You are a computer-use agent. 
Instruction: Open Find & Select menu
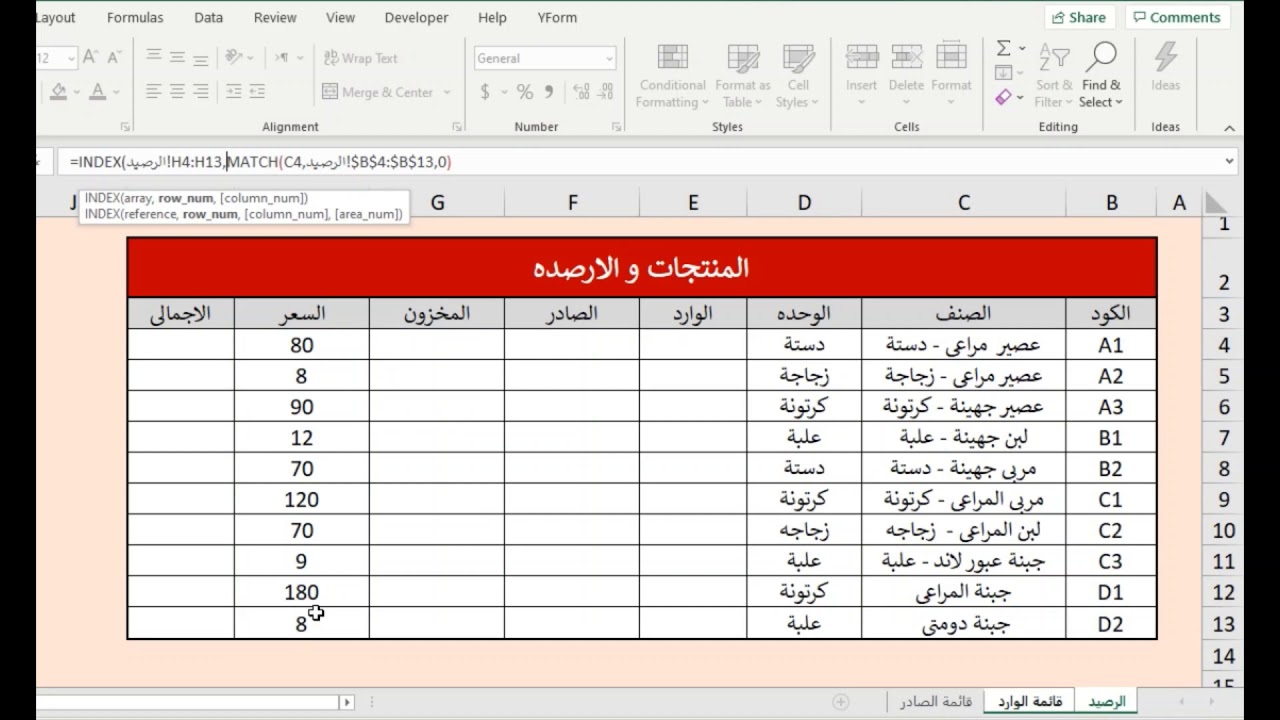tap(1101, 76)
